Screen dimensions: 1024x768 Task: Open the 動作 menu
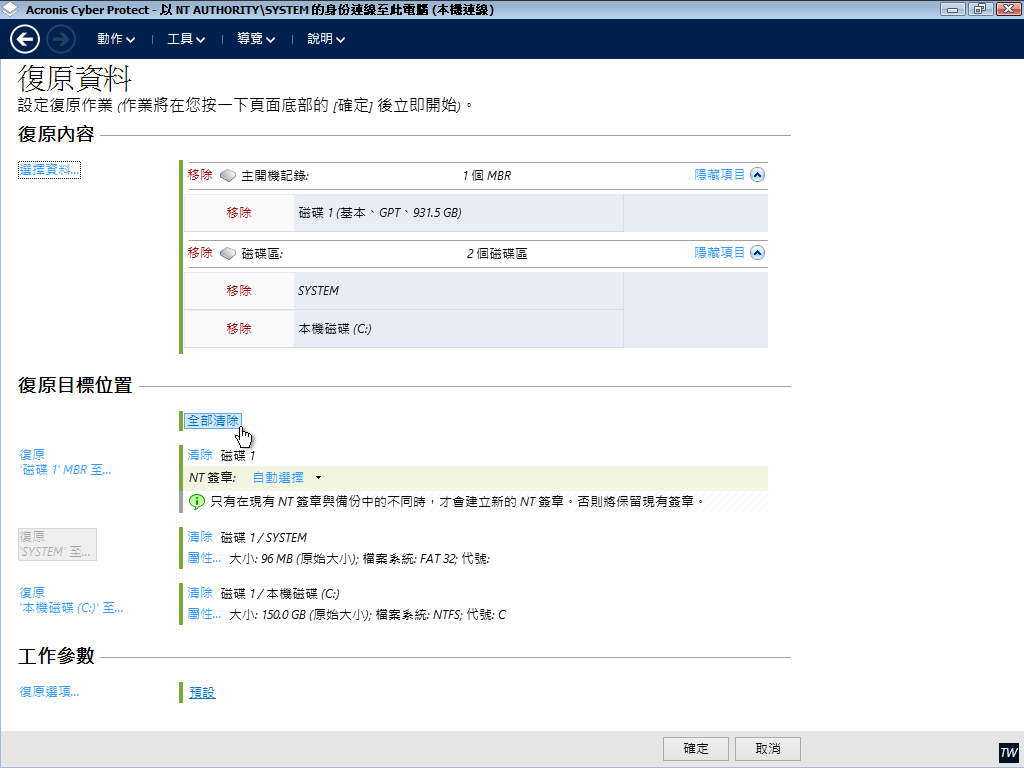click(115, 39)
